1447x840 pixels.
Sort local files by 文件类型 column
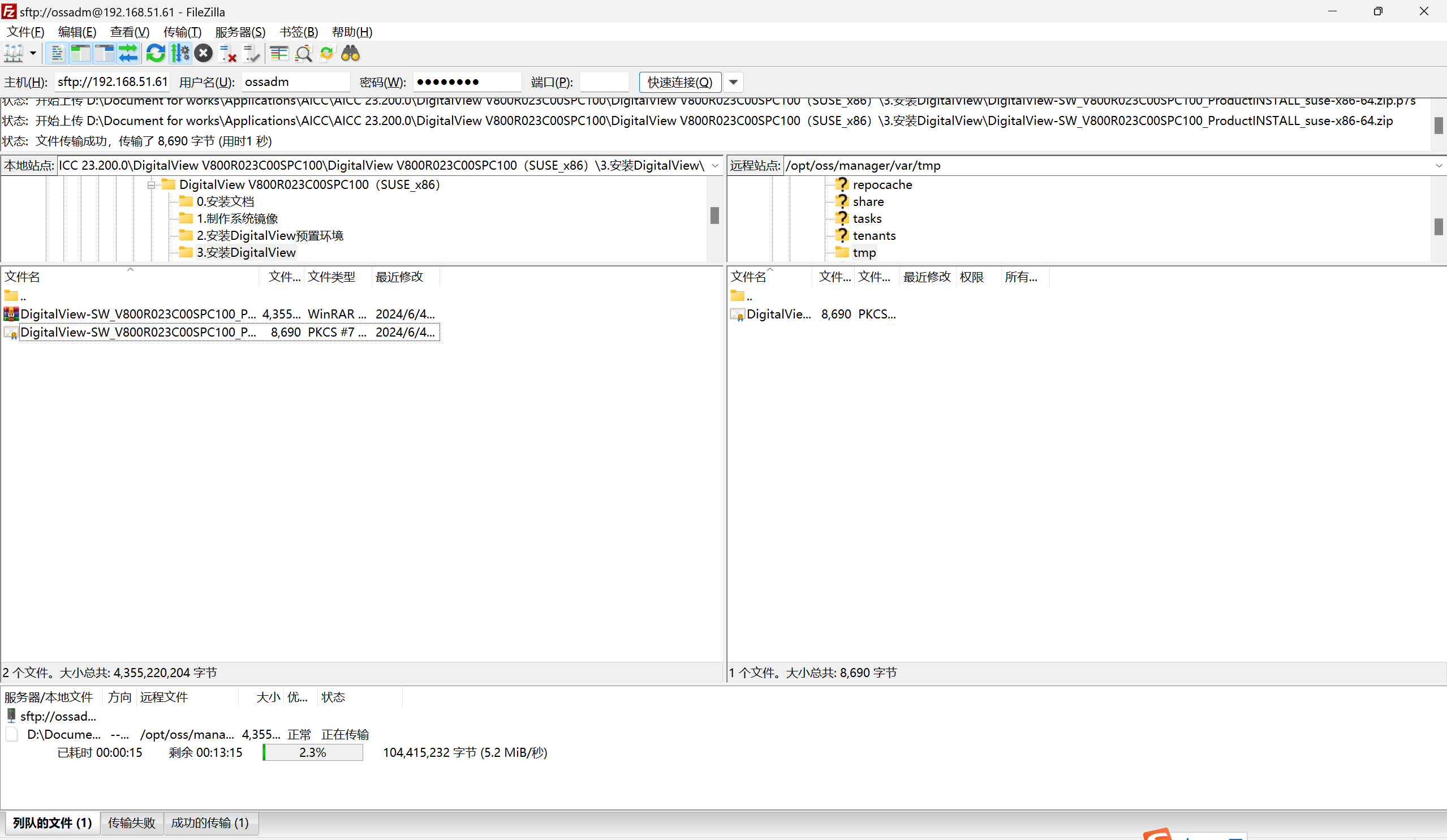click(338, 277)
